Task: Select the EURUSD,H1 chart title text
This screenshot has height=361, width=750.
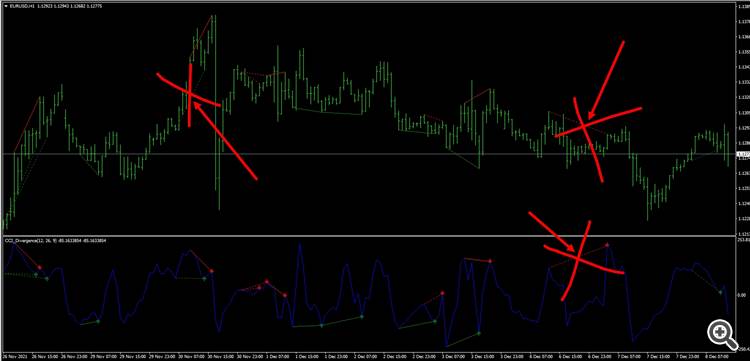Action: coord(19,5)
